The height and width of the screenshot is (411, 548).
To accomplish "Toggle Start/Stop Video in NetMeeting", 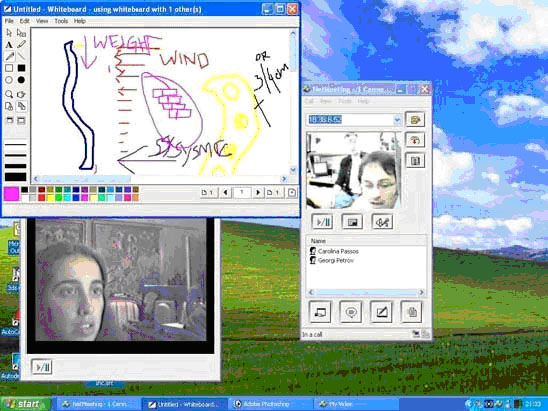I will tap(322, 222).
